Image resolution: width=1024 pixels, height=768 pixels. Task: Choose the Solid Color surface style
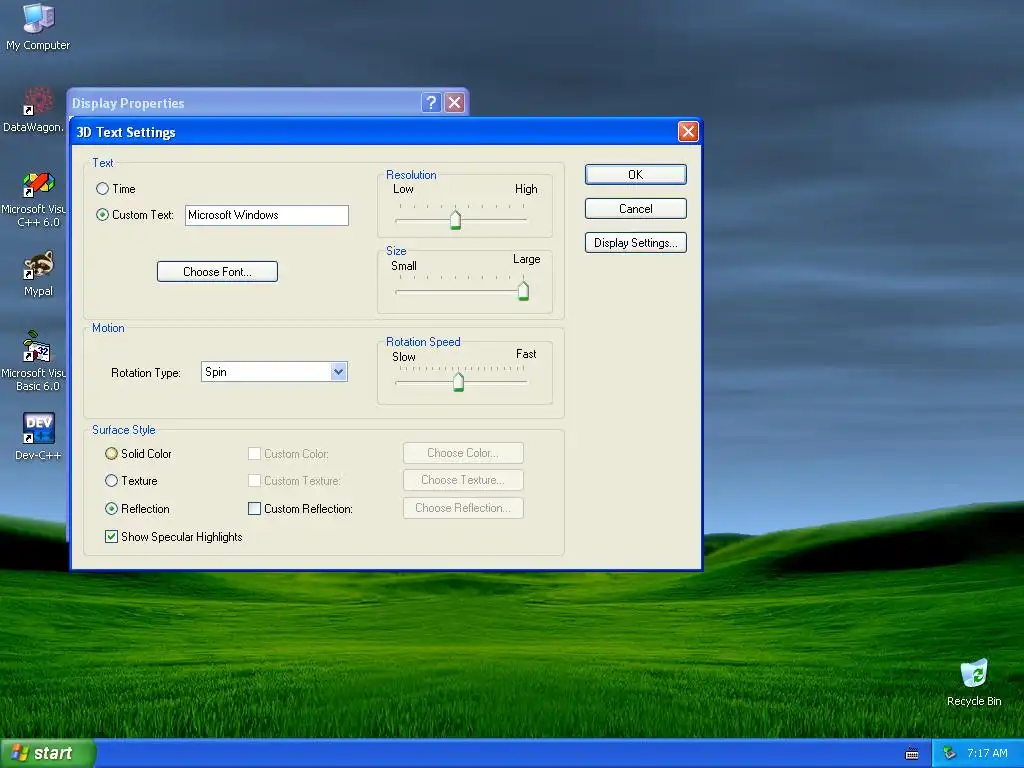(x=112, y=453)
